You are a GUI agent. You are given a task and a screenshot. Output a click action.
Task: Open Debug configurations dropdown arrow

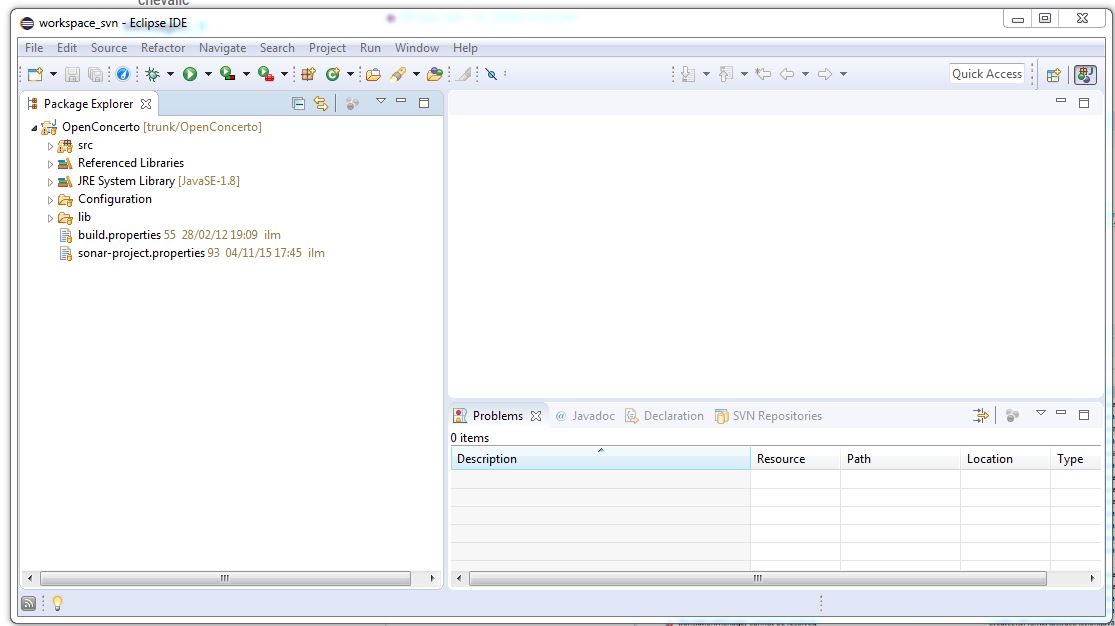(171, 74)
